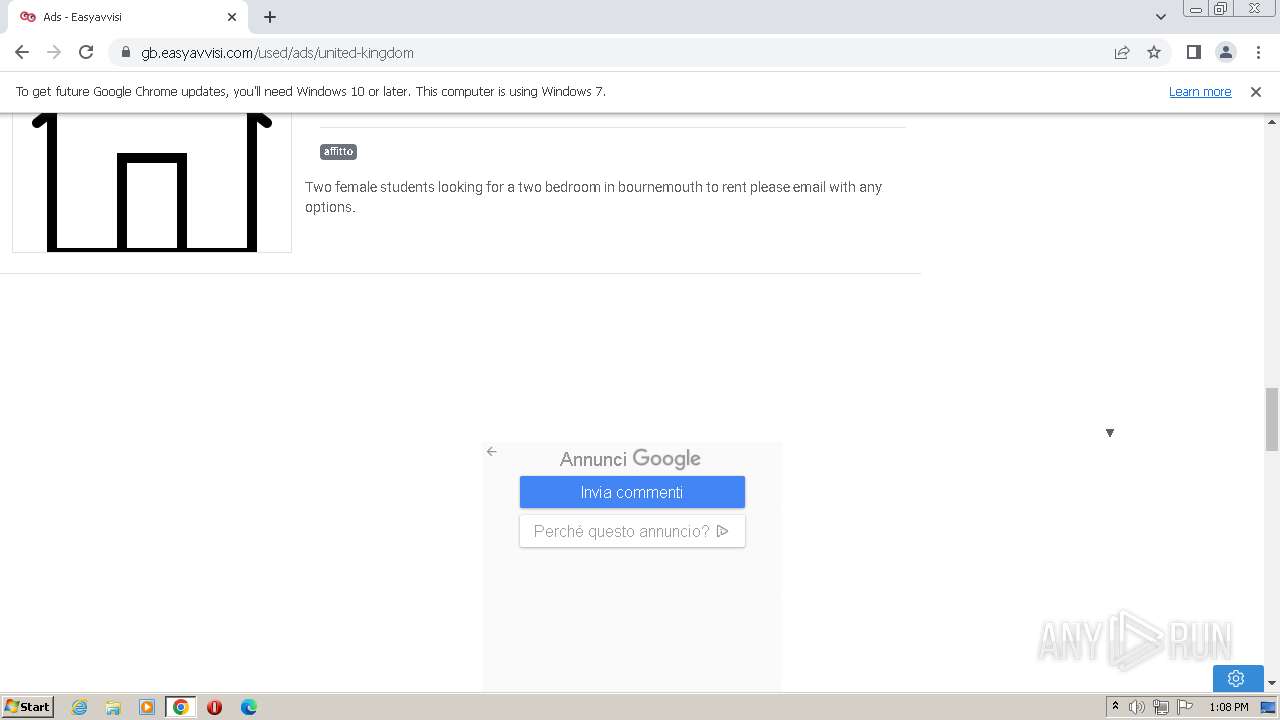Image resolution: width=1280 pixels, height=720 pixels.
Task: Select the two female students listing text
Action: [593, 197]
